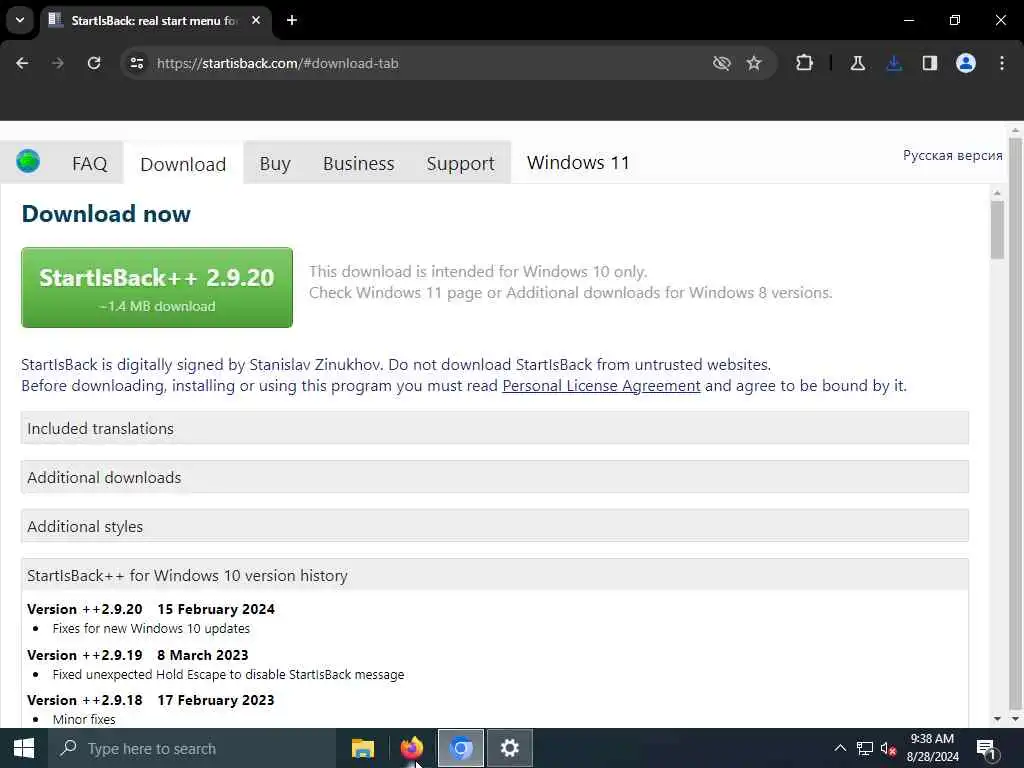1024x768 pixels.
Task: Bookmark this page with the star
Action: point(754,63)
